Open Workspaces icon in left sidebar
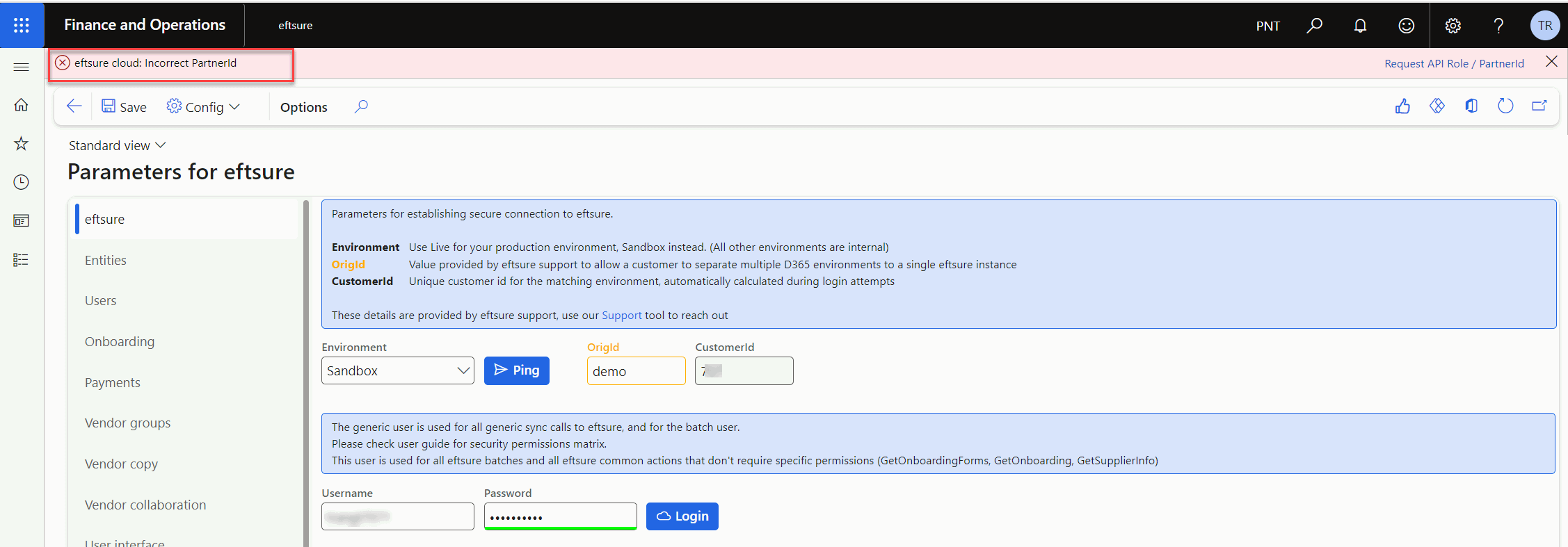Viewport: 1568px width, 547px height. coord(22,221)
